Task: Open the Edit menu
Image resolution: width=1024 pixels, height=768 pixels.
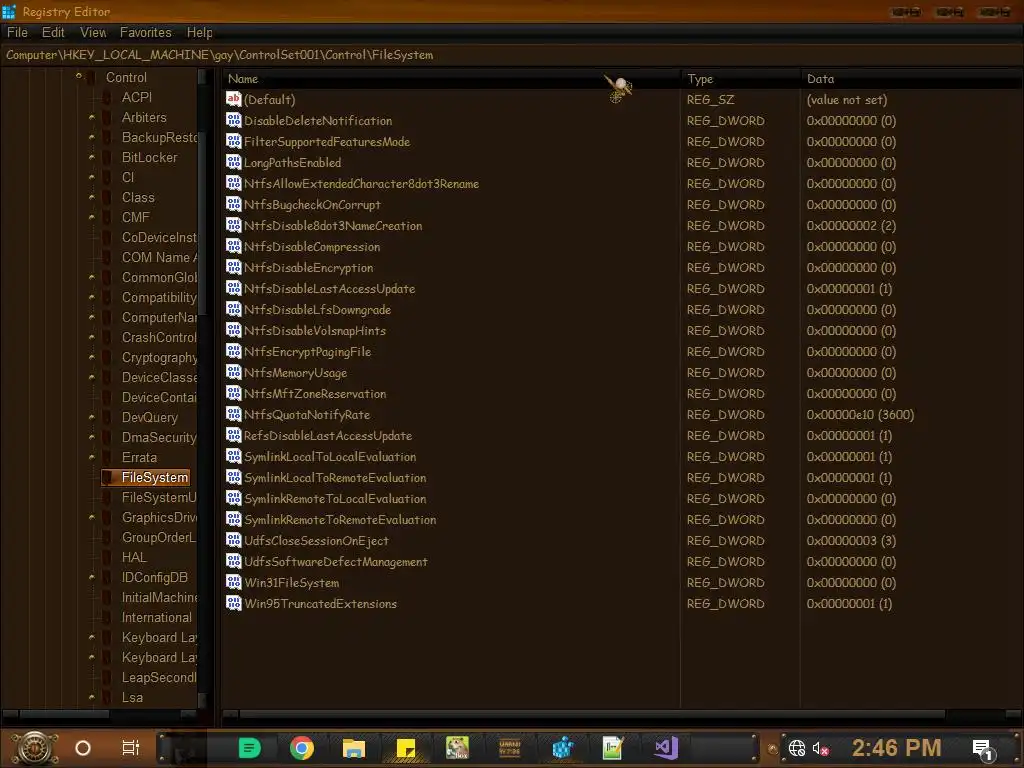Action: pyautogui.click(x=53, y=32)
